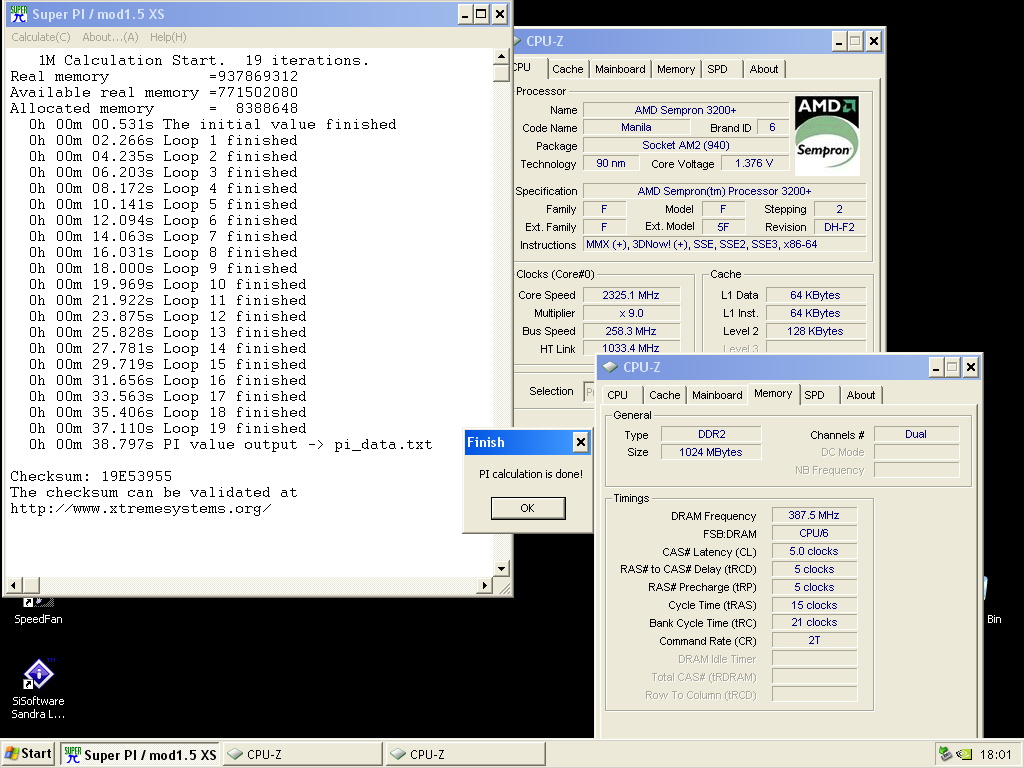Screen dimensions: 1024x768
Task: Click the NVIDIA tray icon
Action: coord(963,754)
